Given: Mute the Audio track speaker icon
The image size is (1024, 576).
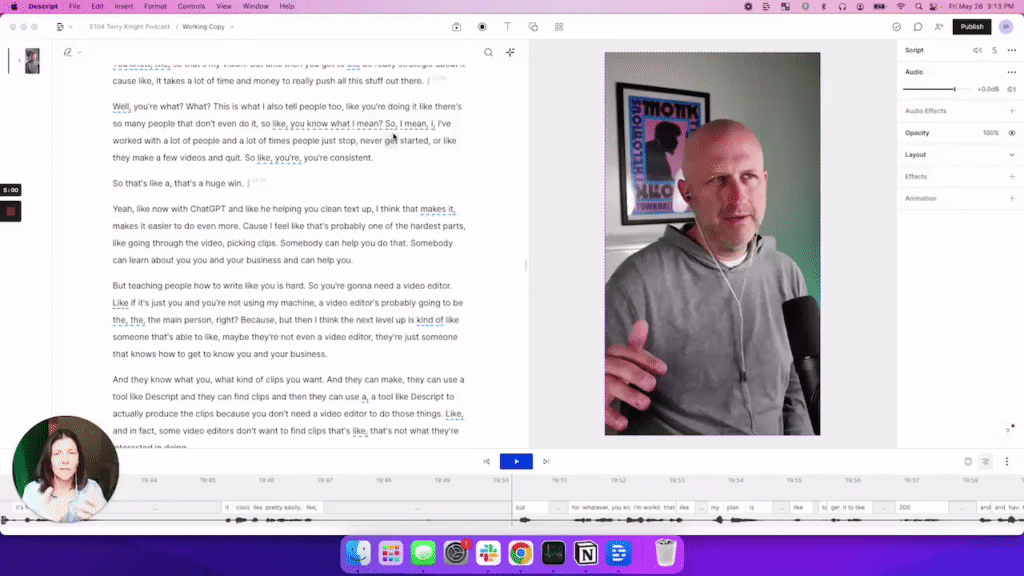Looking at the screenshot, I should [x=1012, y=89].
